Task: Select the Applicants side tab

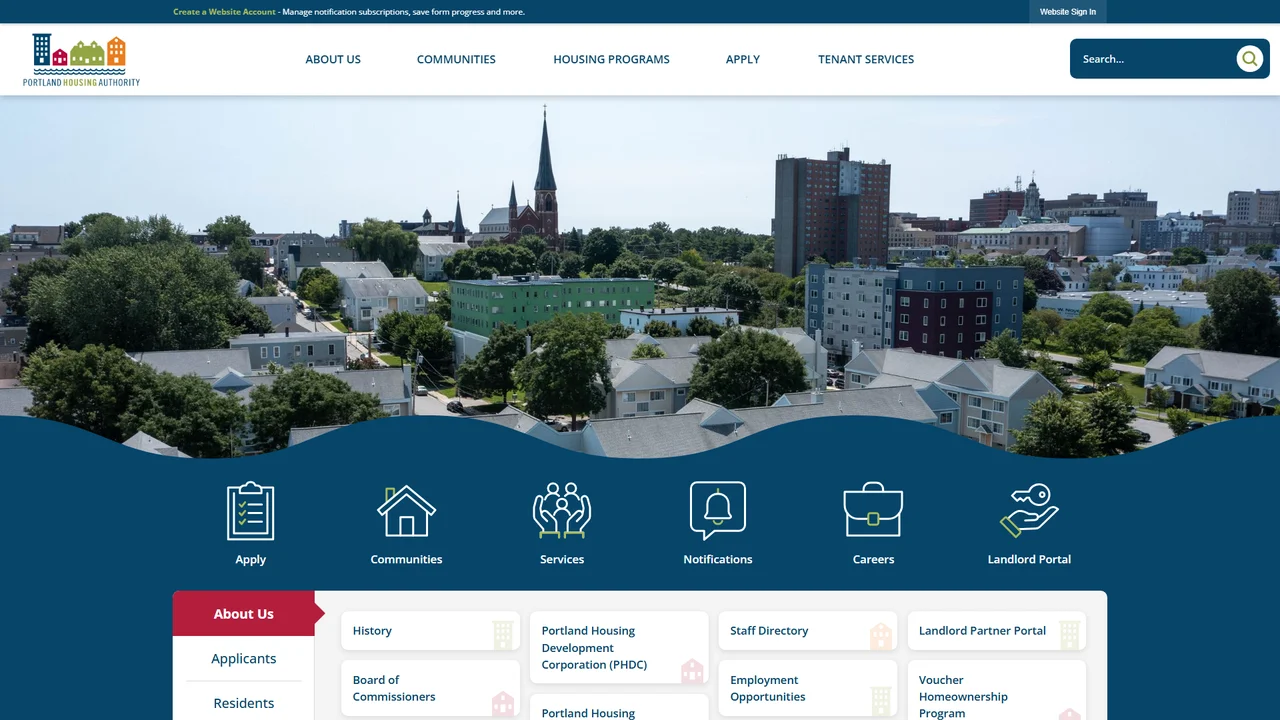Action: coord(244,658)
